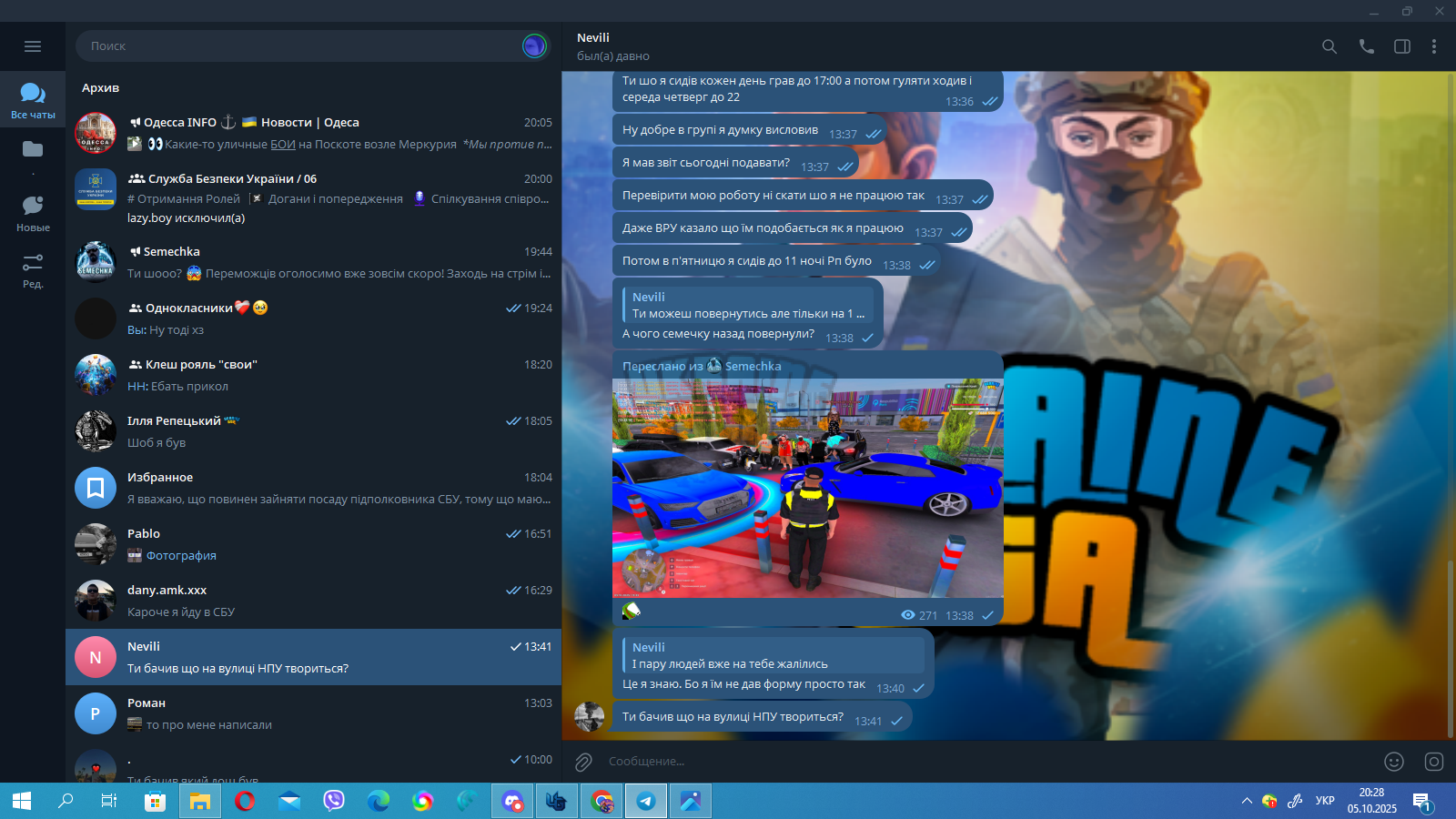This screenshot has height=819, width=1456.
Task: Open the Windows Start menu
Action: click(x=22, y=801)
